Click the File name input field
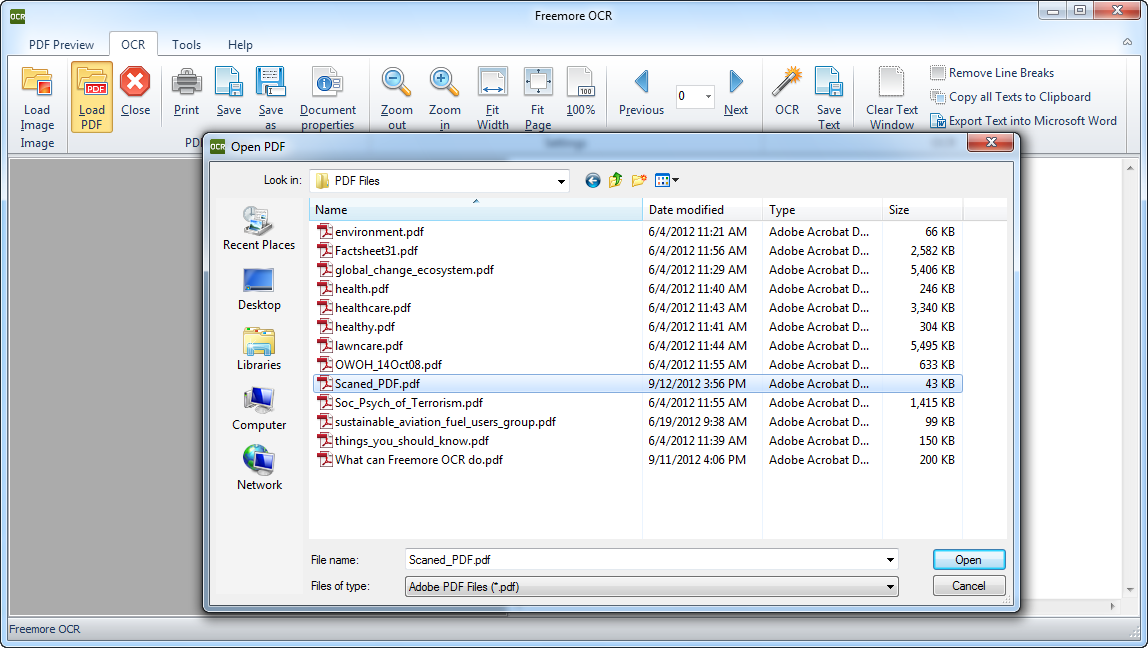The width and height of the screenshot is (1148, 648). pos(644,560)
